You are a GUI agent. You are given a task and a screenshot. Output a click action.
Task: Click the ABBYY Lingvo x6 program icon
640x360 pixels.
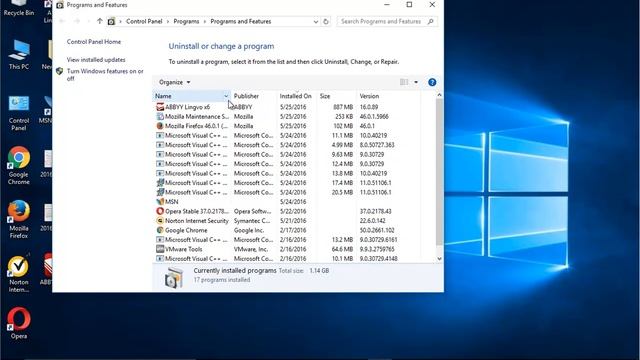pyautogui.click(x=160, y=107)
